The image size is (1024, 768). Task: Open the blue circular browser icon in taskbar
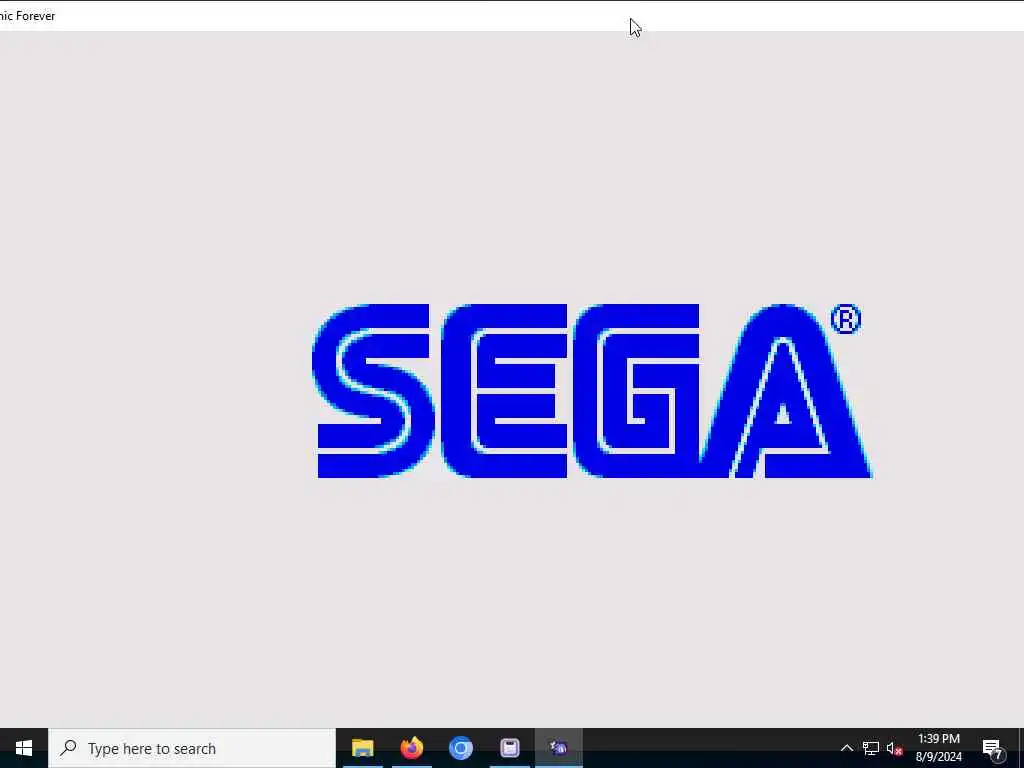(460, 748)
